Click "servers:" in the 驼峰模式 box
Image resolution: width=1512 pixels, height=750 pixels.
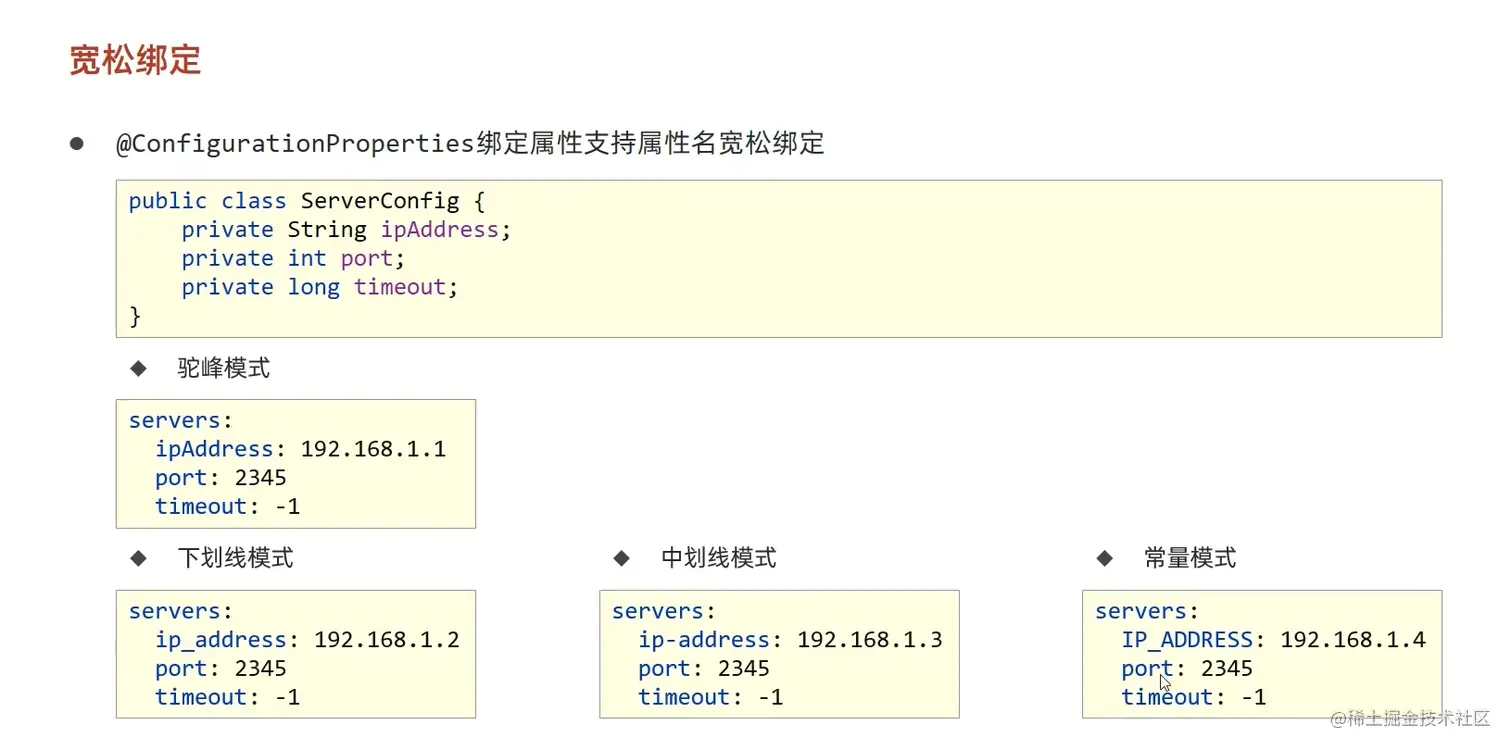coord(180,420)
